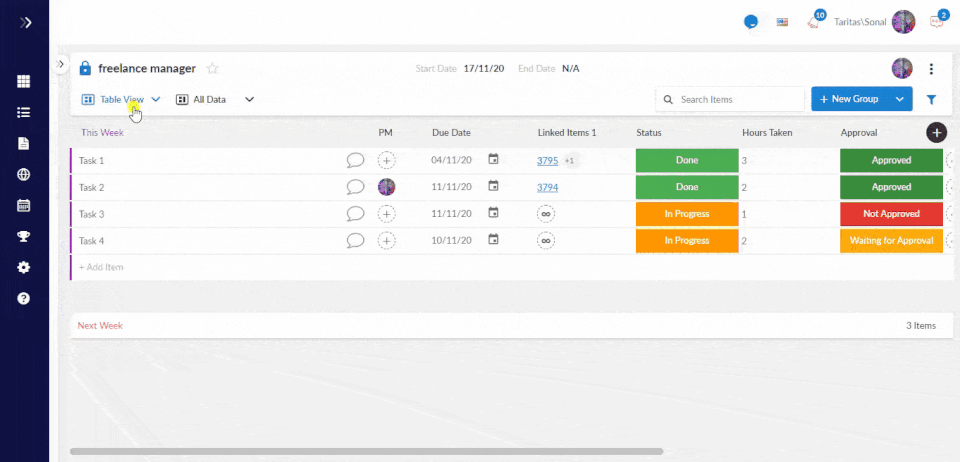The image size is (960, 462).
Task: Assign a PM to Task 4
Action: 386,241
